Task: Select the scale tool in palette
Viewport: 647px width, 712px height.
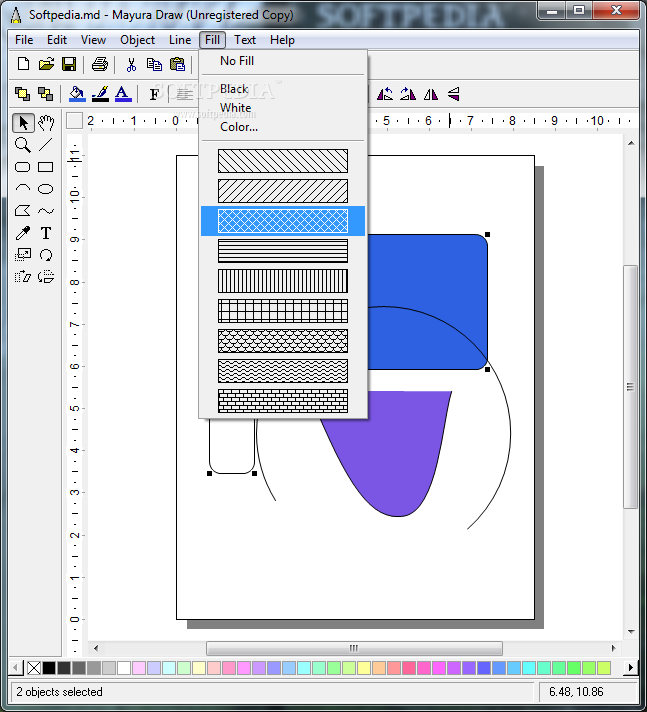Action: point(23,255)
